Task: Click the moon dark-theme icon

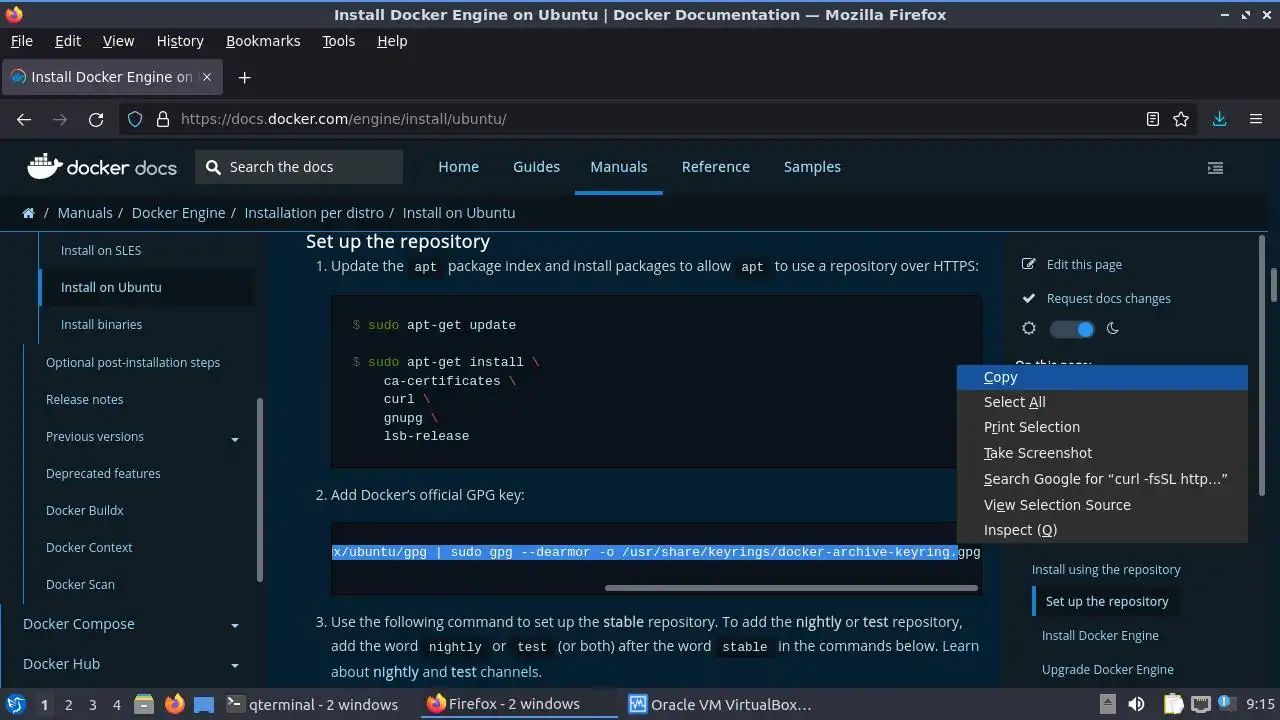Action: point(1112,329)
